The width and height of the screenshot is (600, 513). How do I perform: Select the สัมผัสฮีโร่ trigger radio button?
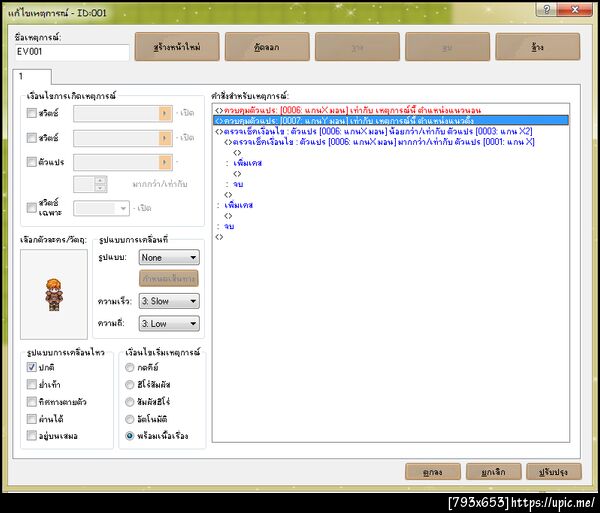tap(130, 402)
